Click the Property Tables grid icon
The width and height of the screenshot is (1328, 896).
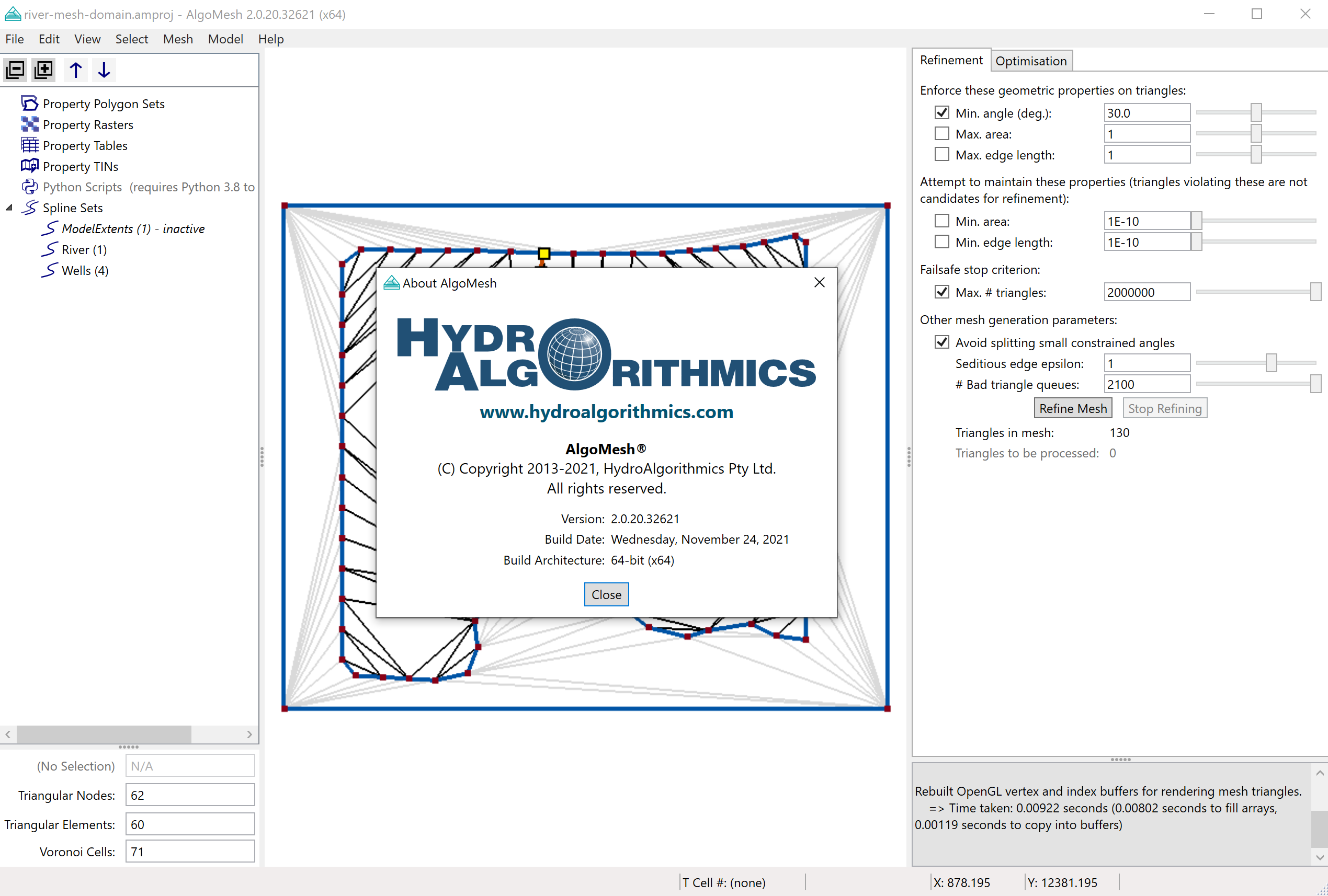30,145
